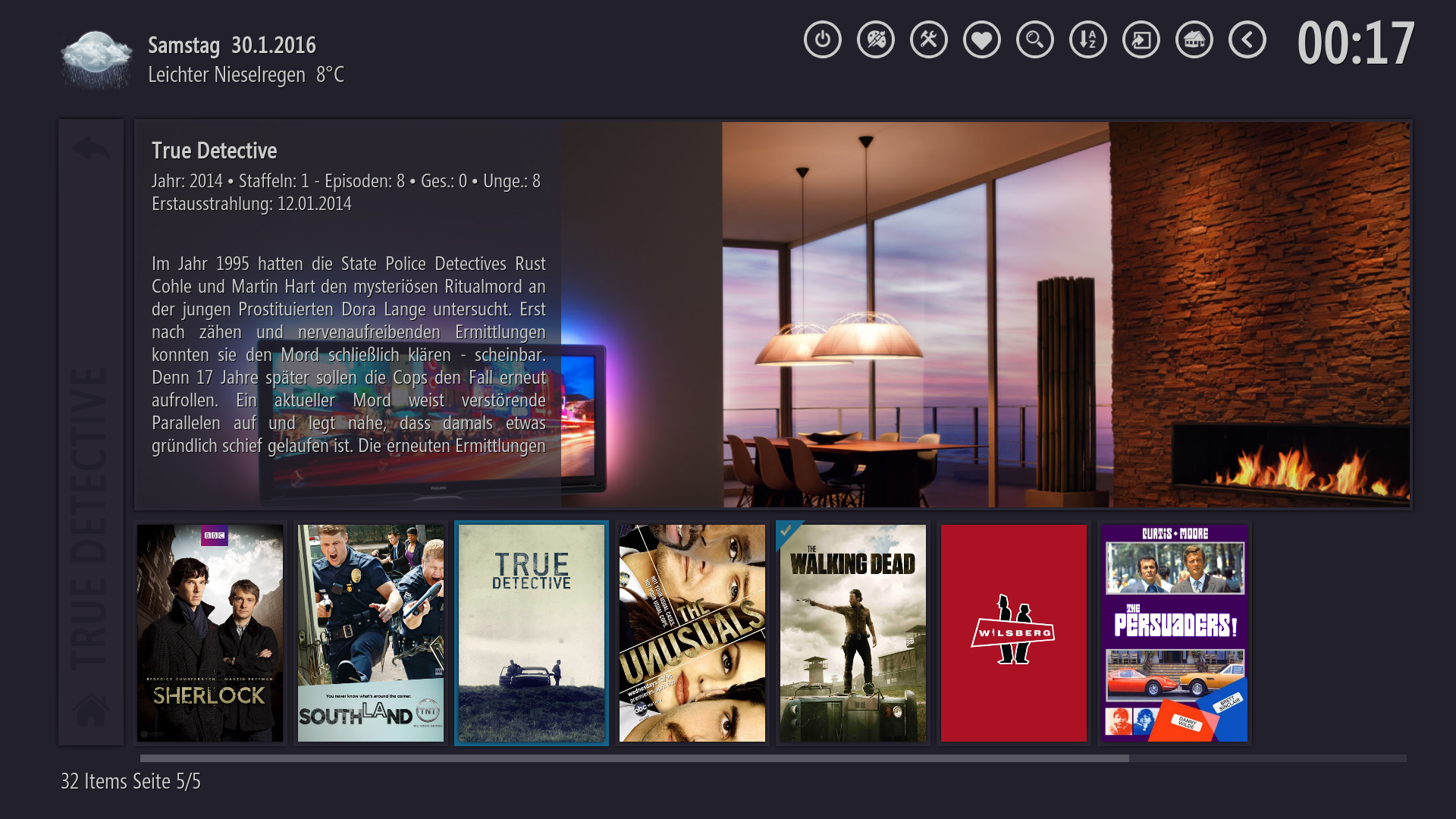Select the highlighted True Detective poster
Image resolution: width=1456 pixels, height=819 pixels.
pyautogui.click(x=532, y=633)
